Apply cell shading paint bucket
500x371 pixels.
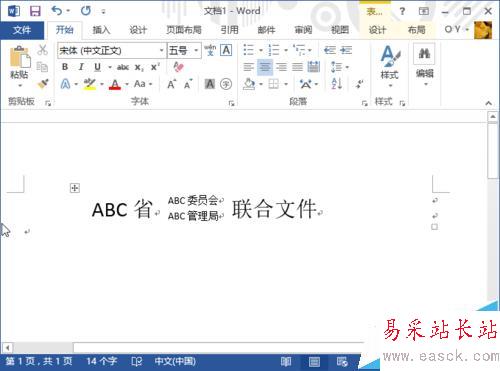click(x=249, y=84)
